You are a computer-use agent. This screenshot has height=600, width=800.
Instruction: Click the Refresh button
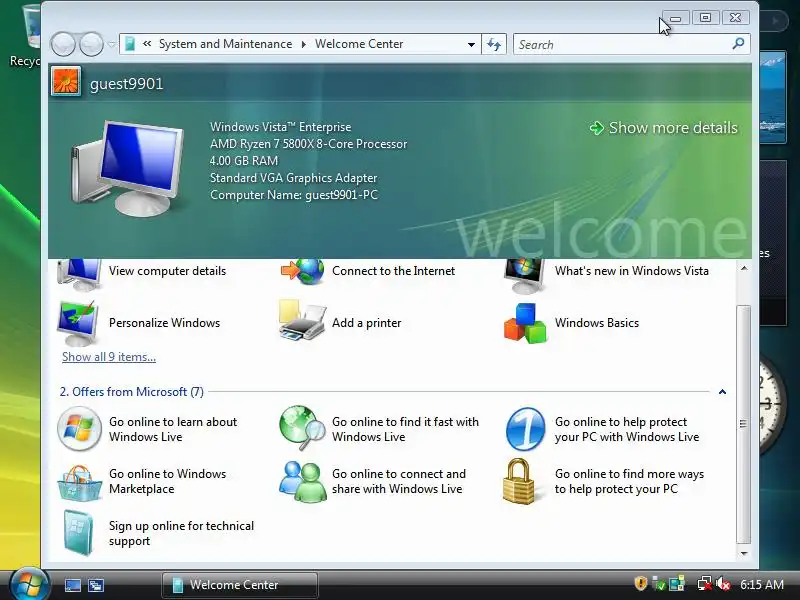coord(494,44)
